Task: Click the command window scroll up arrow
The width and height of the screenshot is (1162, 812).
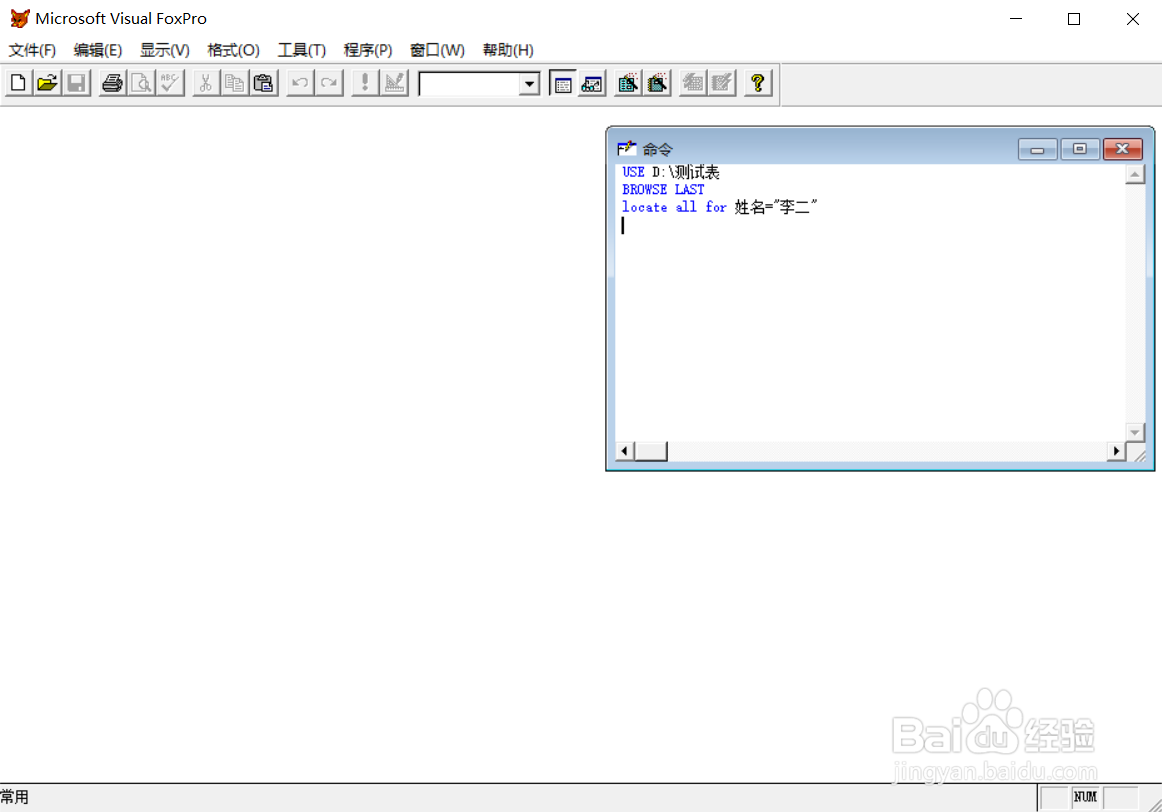Action: coord(1135,175)
